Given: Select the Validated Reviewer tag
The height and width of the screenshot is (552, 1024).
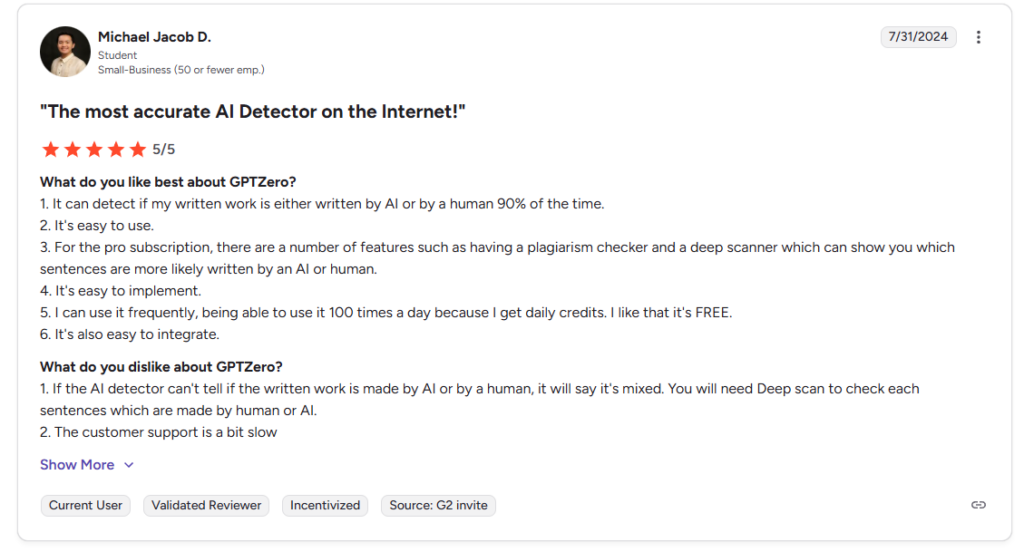Looking at the screenshot, I should (206, 505).
